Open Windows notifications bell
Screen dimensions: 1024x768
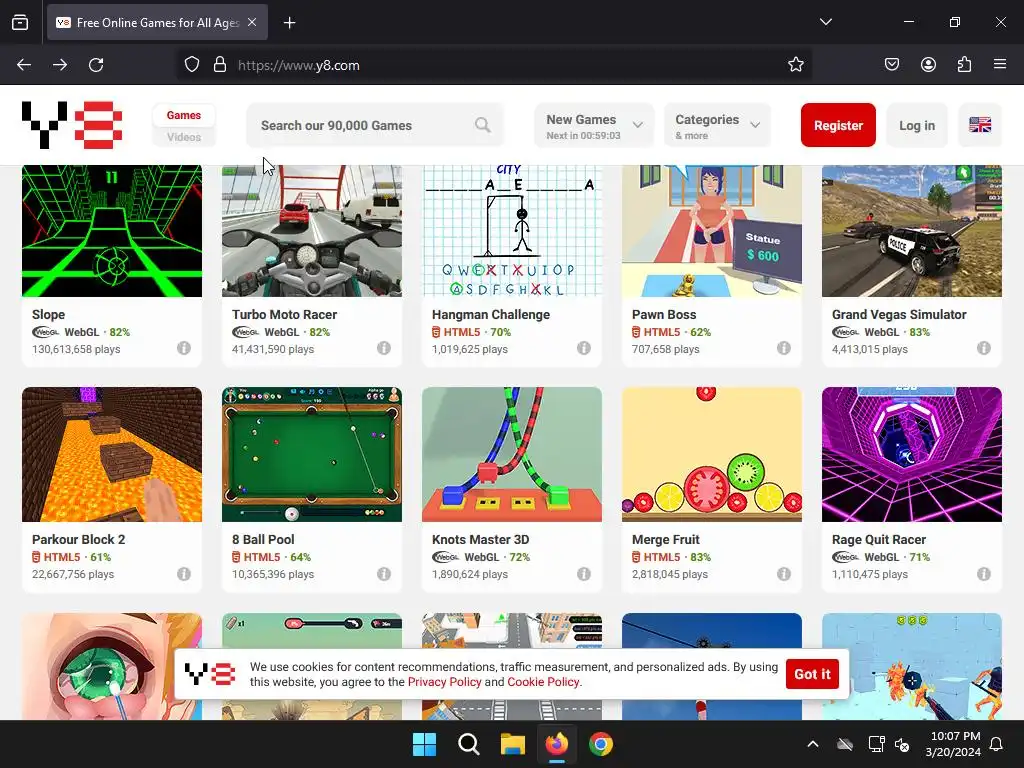[x=997, y=744]
